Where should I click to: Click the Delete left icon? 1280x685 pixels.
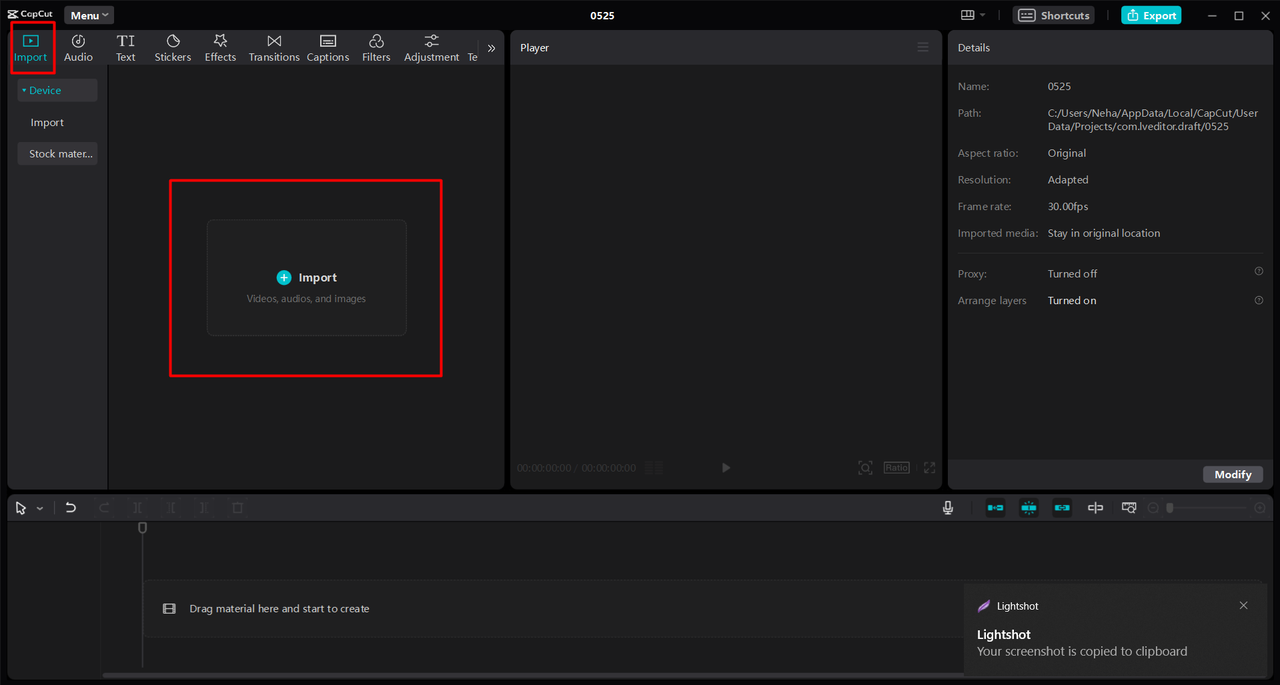(171, 508)
